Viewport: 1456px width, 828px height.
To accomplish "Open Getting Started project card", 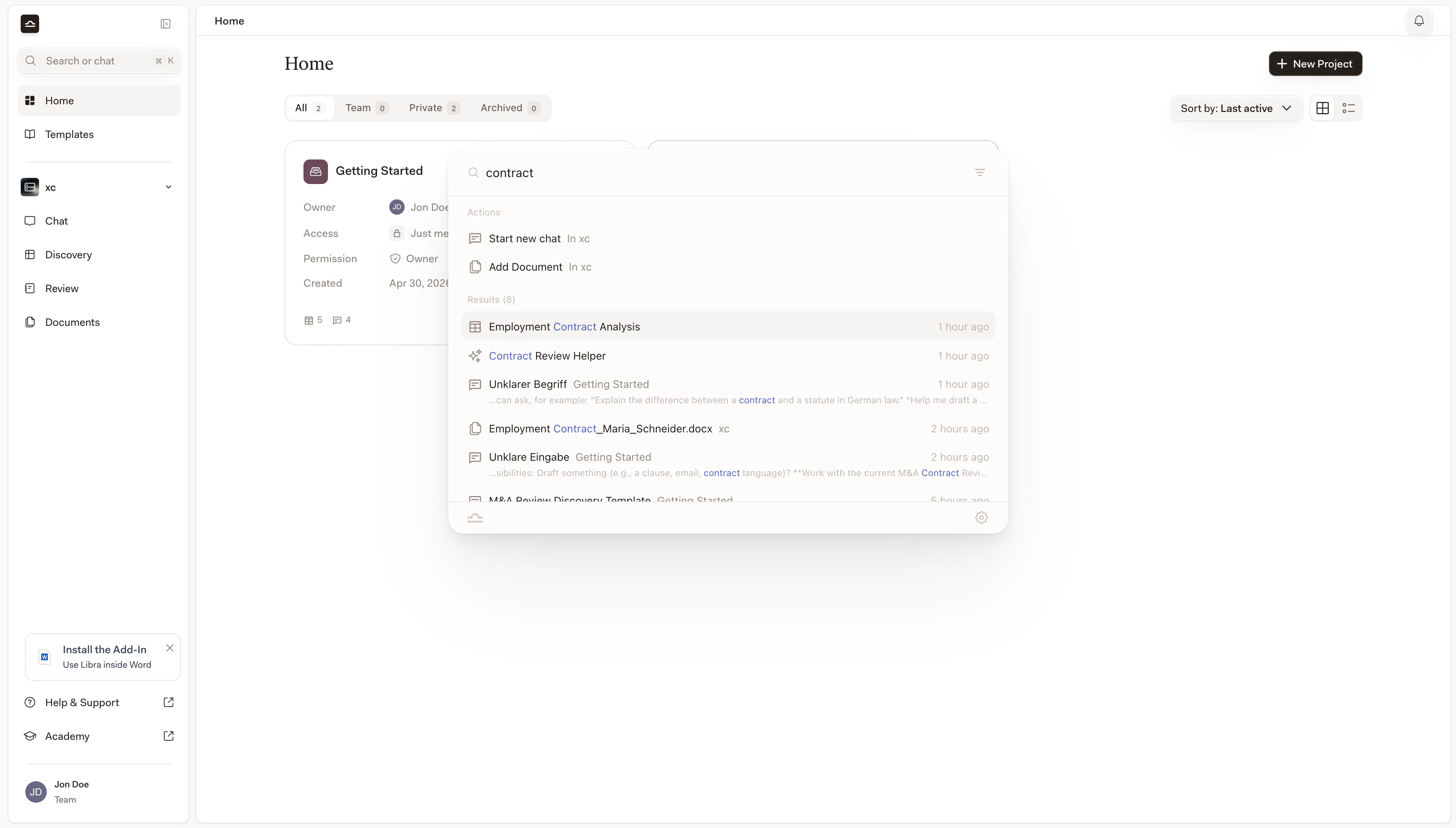I will (367, 243).
